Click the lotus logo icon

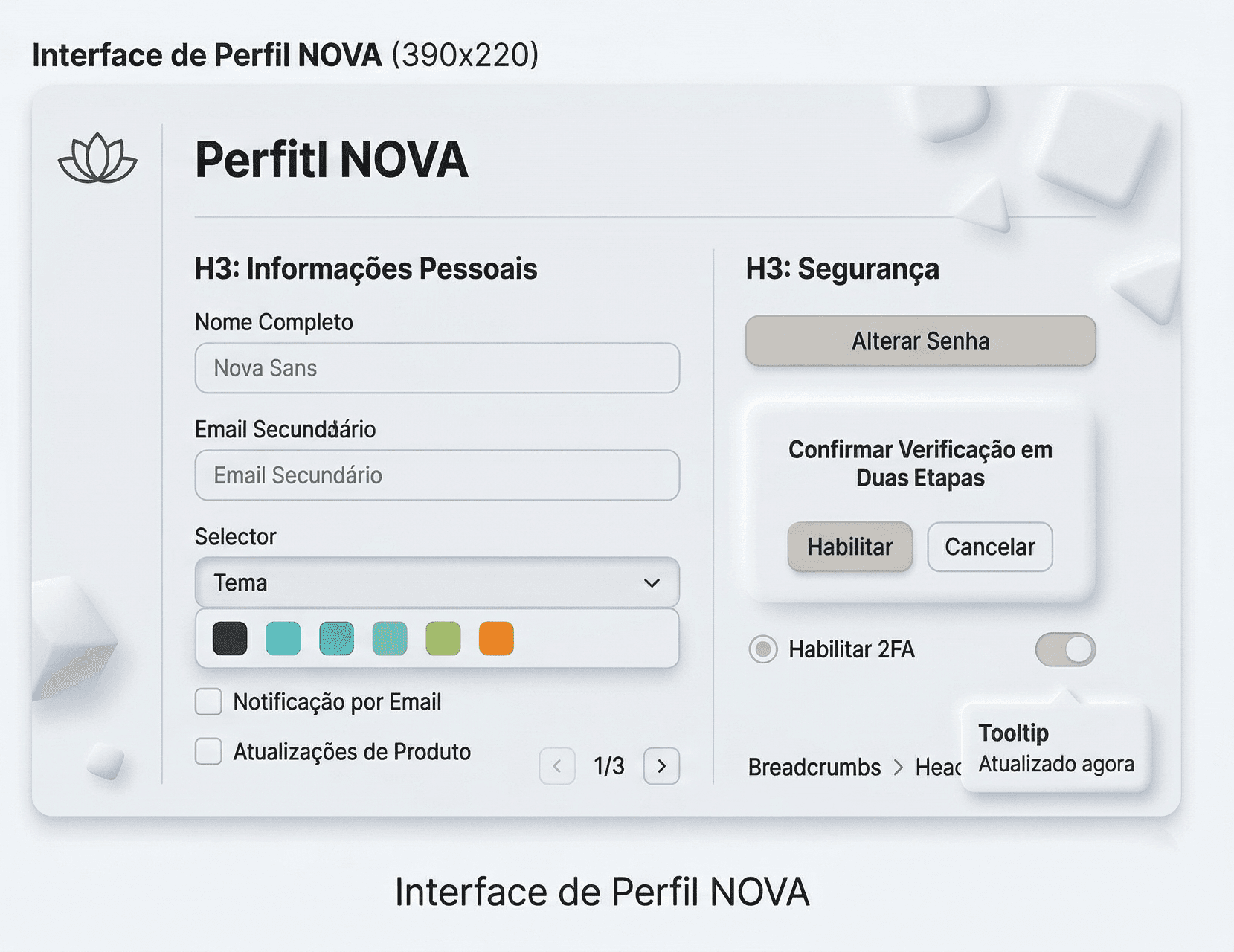coord(95,158)
